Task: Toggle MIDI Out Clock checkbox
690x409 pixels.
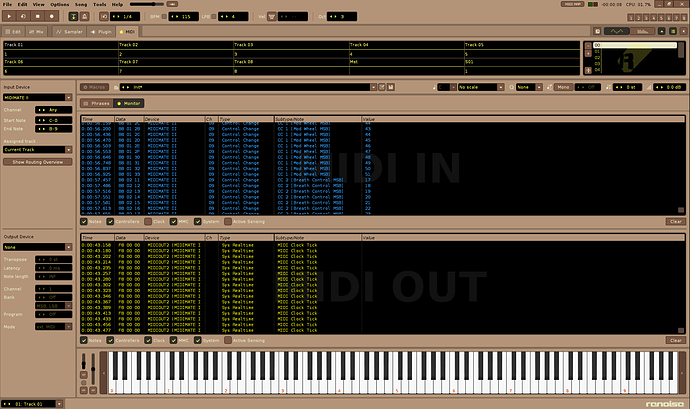Action: click(x=148, y=340)
